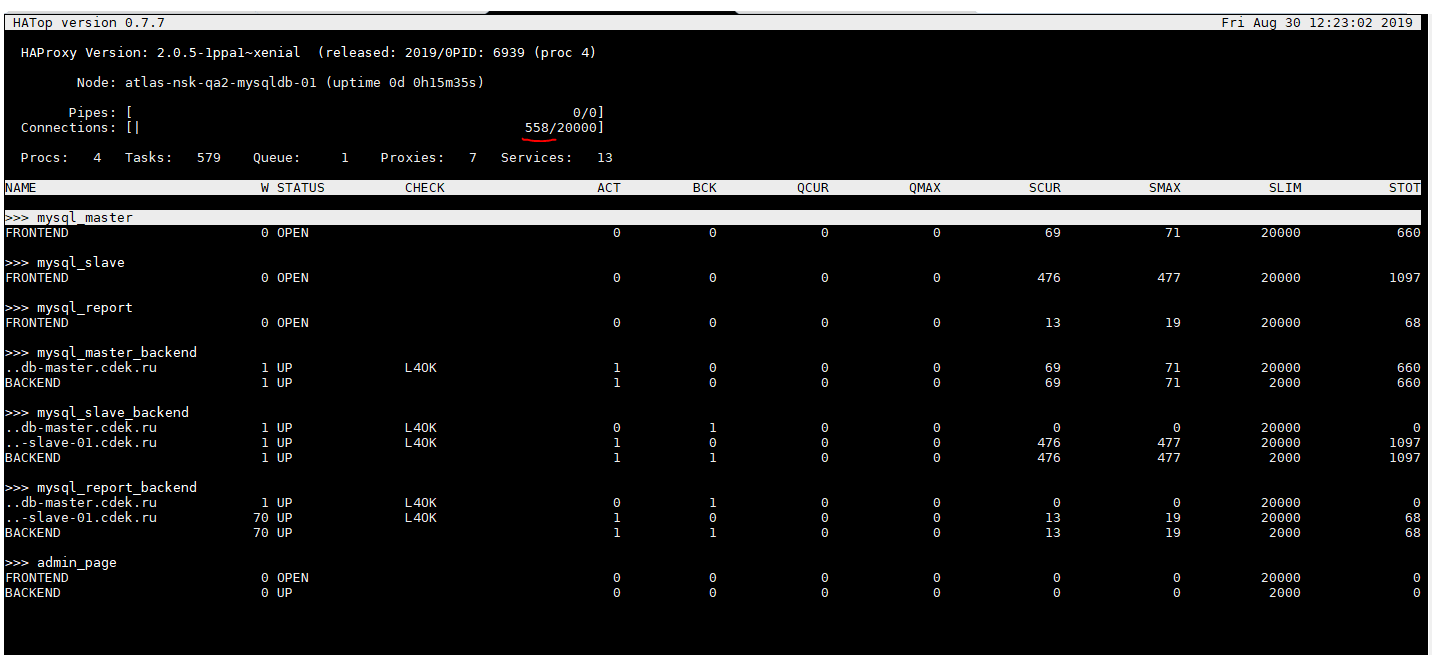Click the QMAX column header
Viewport: 1445px width, 664px height.
(x=923, y=187)
